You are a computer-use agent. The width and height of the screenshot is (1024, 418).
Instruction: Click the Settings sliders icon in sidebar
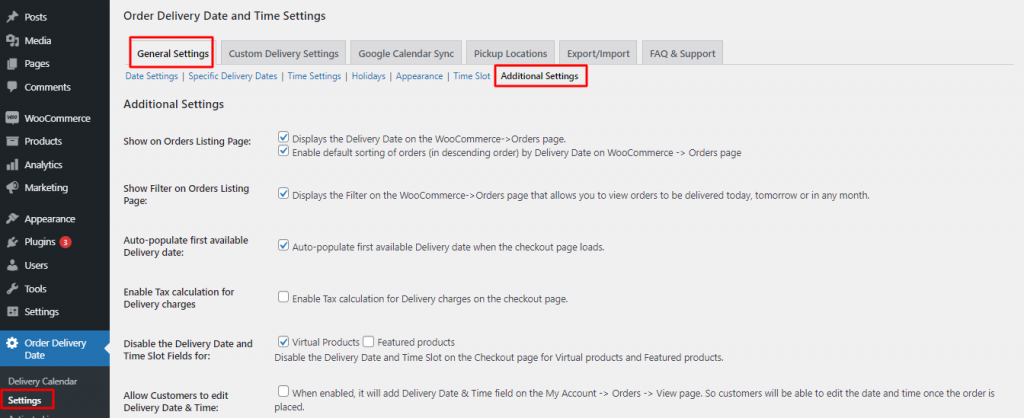click(x=12, y=312)
